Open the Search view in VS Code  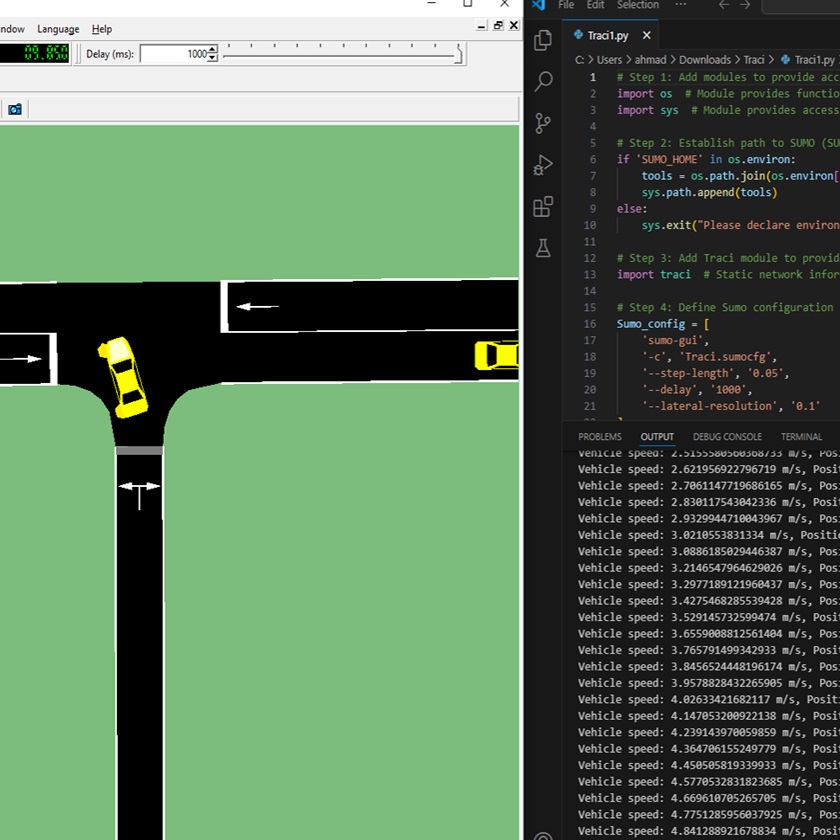coord(543,81)
